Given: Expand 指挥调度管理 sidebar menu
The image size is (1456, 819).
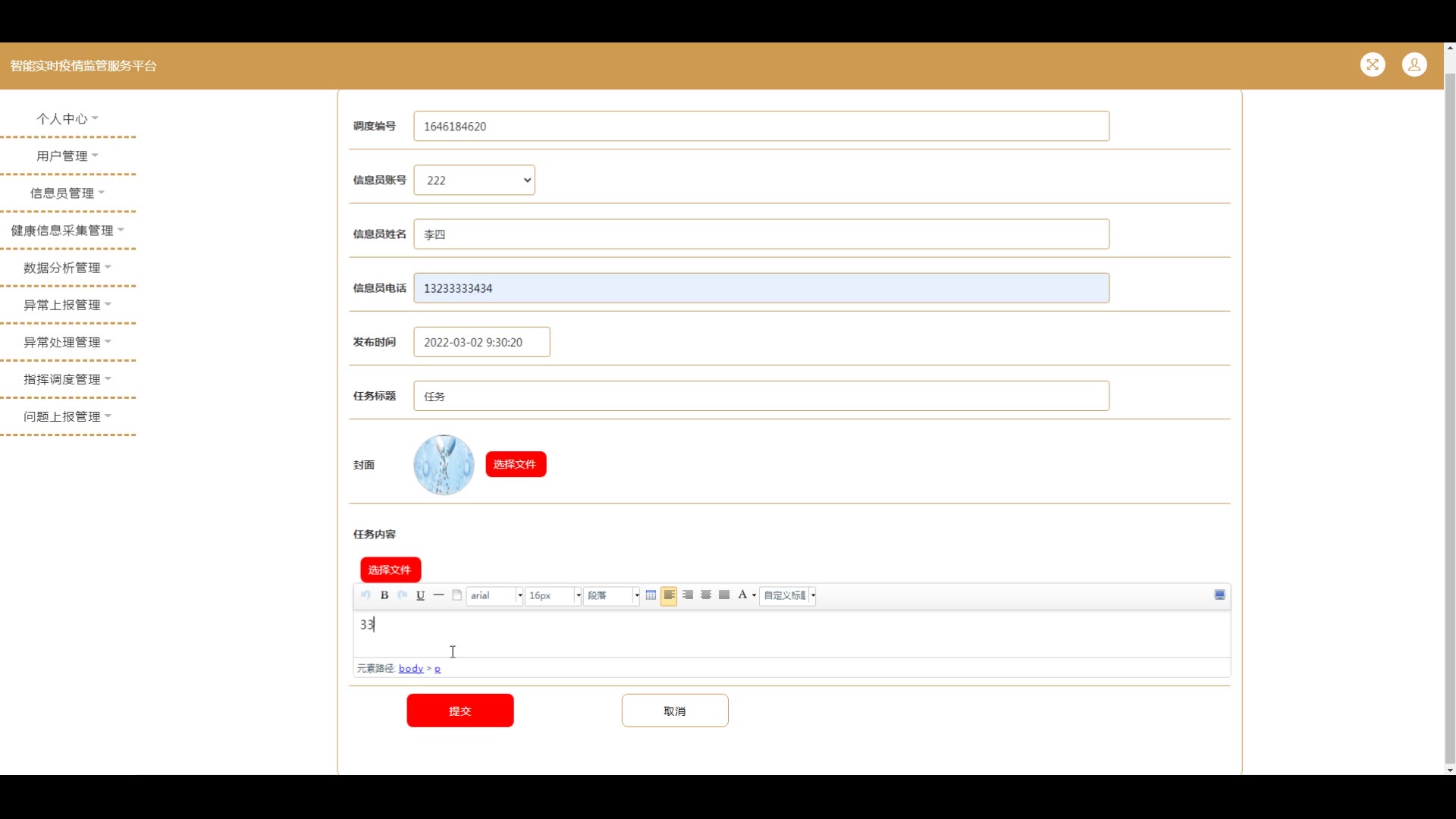Looking at the screenshot, I should point(67,379).
